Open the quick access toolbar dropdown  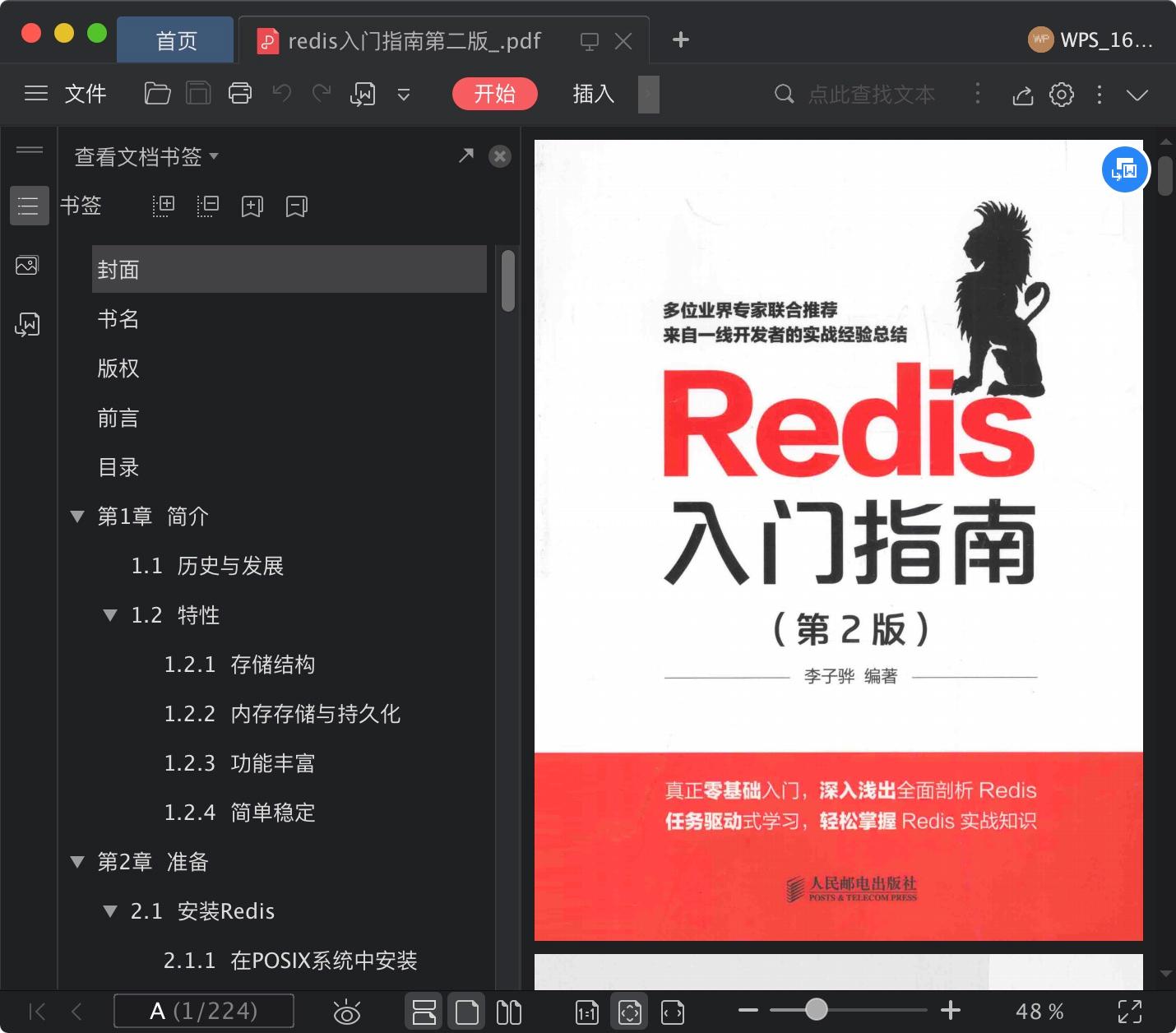[x=404, y=95]
